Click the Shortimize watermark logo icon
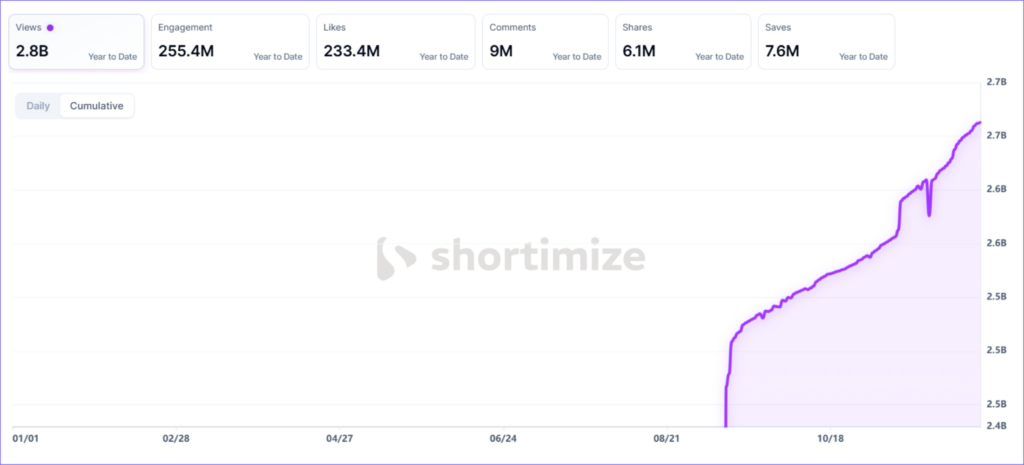 coord(397,258)
